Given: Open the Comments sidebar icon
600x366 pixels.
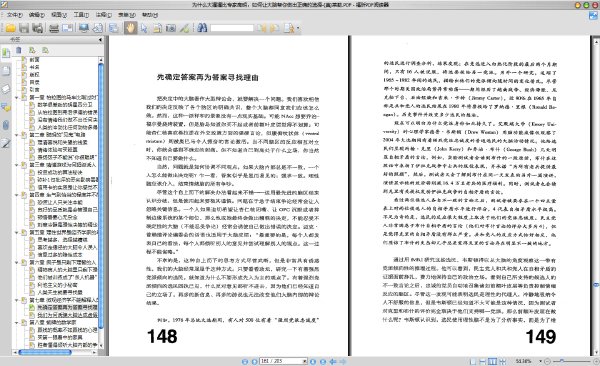Looking at the screenshot, I should tap(6, 107).
